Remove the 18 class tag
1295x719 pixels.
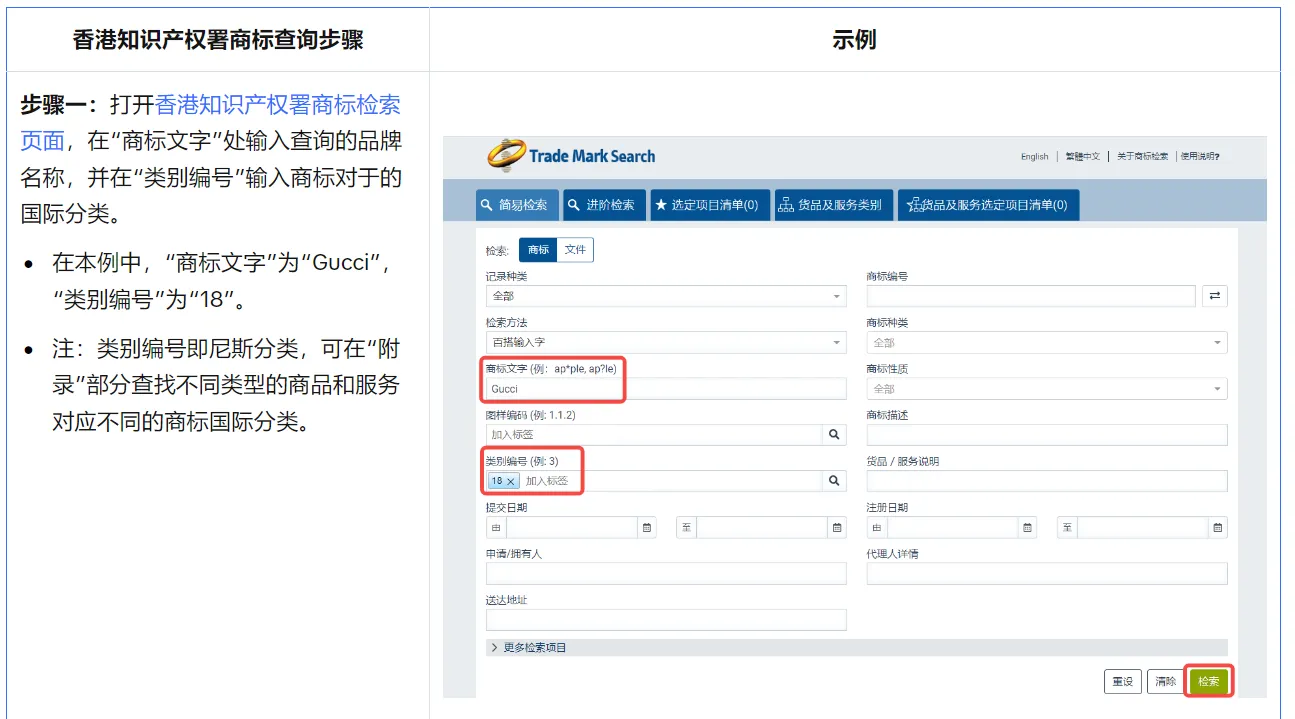pos(510,481)
